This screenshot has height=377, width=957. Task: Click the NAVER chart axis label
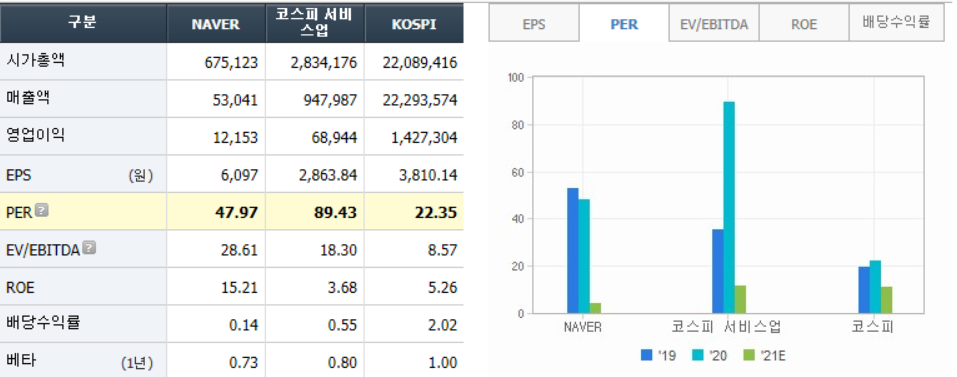[583, 327]
